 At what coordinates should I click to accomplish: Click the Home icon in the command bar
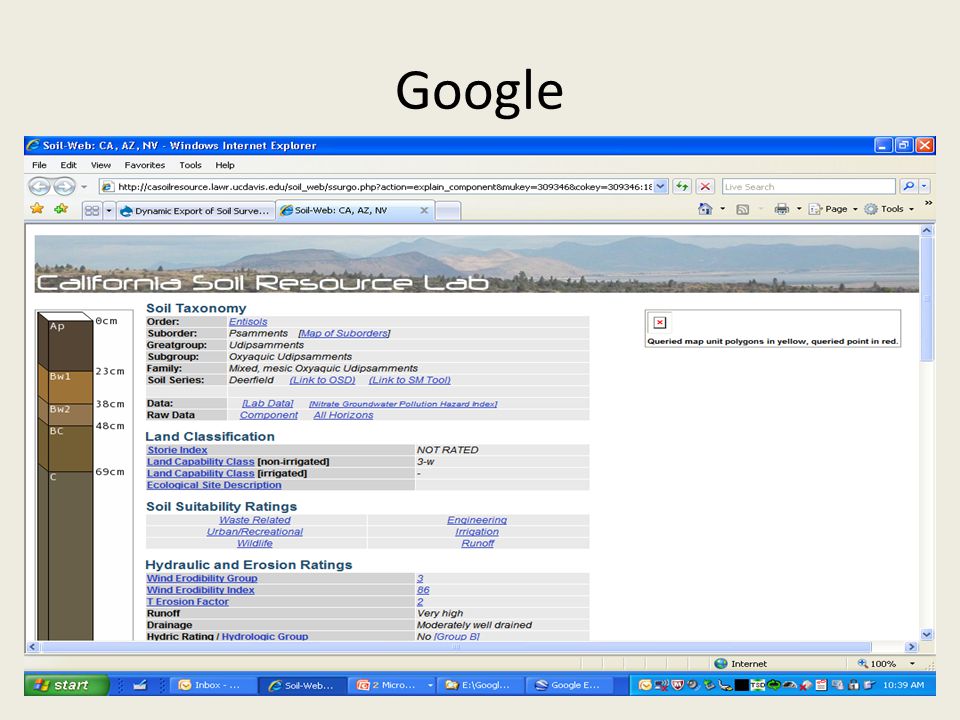click(705, 209)
